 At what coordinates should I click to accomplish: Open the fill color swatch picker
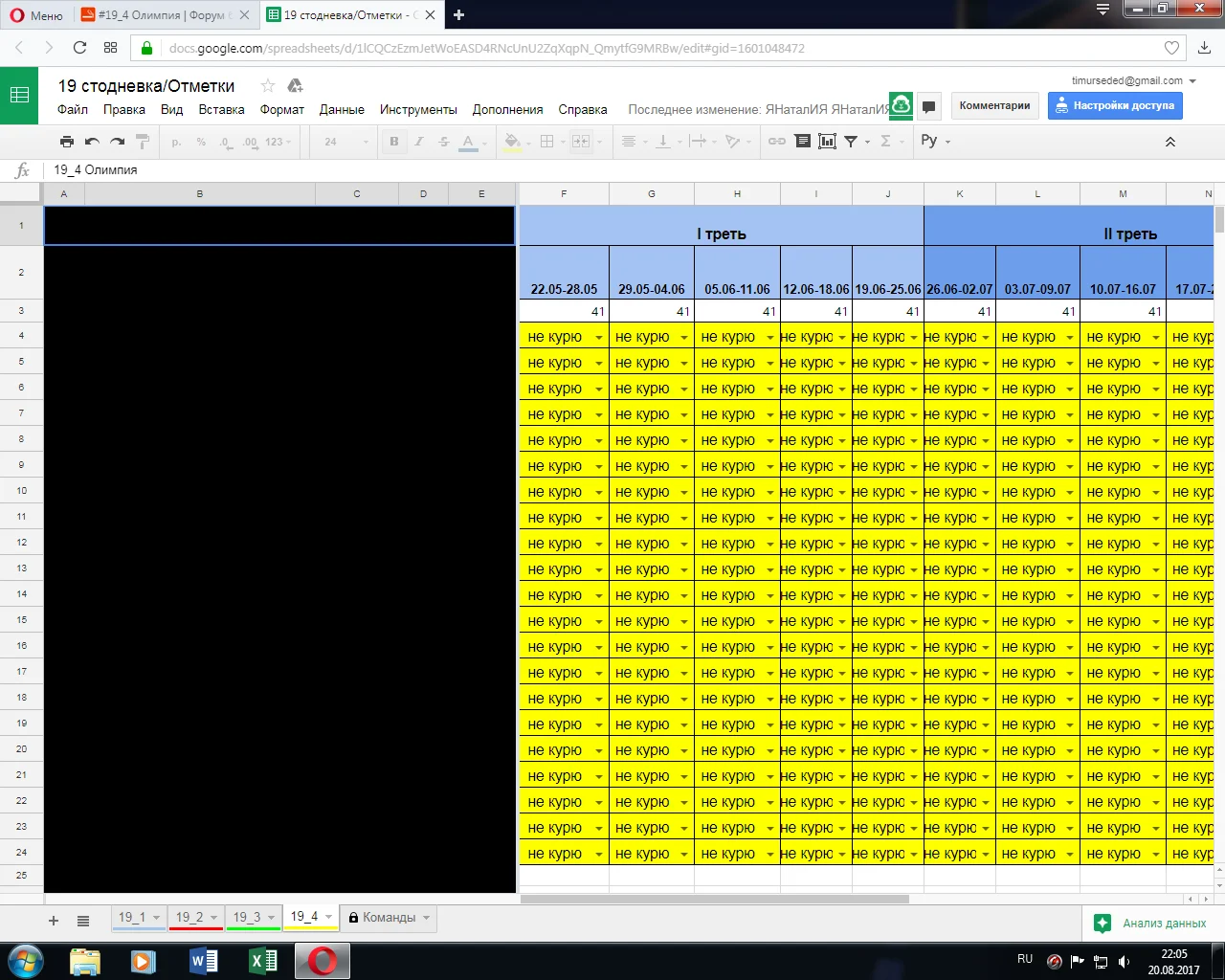(x=511, y=141)
